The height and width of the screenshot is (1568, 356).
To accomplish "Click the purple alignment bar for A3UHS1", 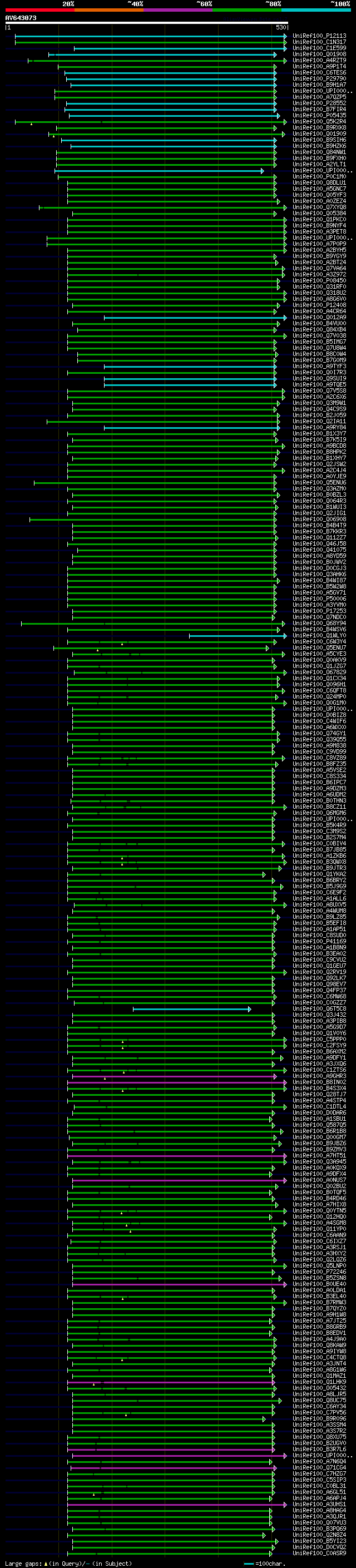I will pos(177,1504).
